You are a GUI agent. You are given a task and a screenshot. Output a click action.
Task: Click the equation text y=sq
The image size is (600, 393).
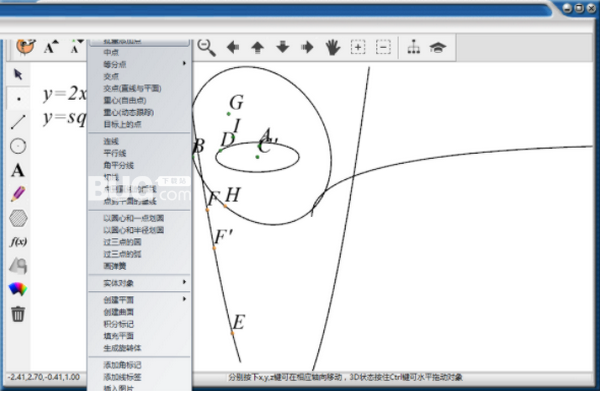coord(65,117)
